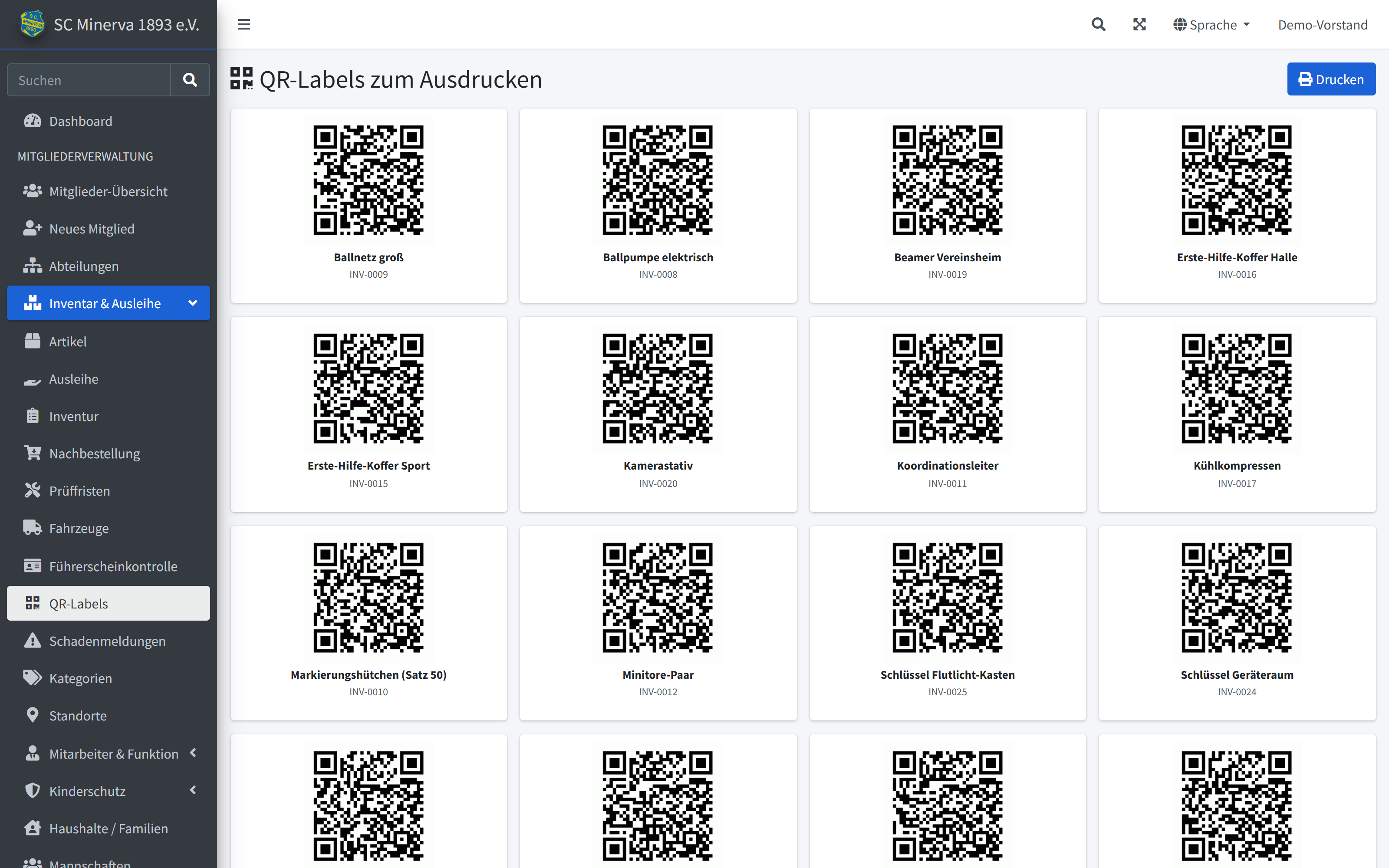The width and height of the screenshot is (1389, 868).
Task: Click the INV-0024 inventory number text
Action: (x=1237, y=692)
